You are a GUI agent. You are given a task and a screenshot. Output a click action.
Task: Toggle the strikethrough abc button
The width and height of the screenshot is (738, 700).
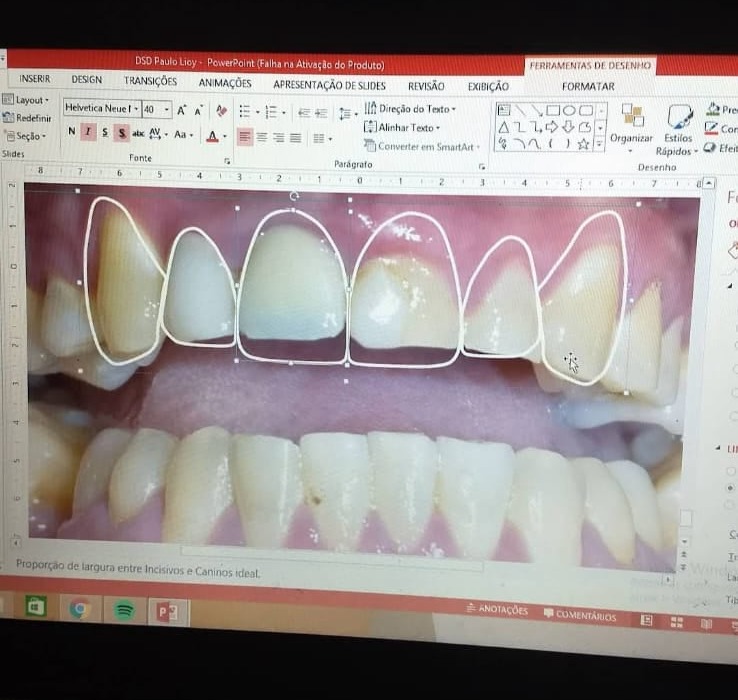click(138, 133)
